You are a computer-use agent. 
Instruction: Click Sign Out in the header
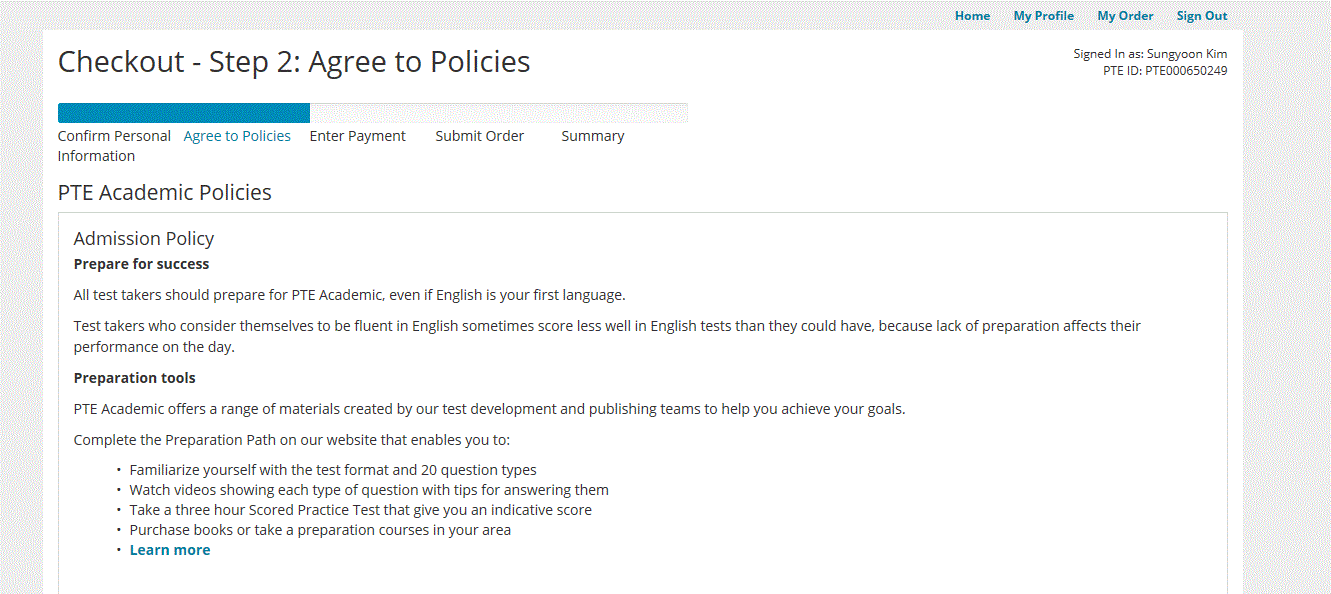pos(1201,16)
